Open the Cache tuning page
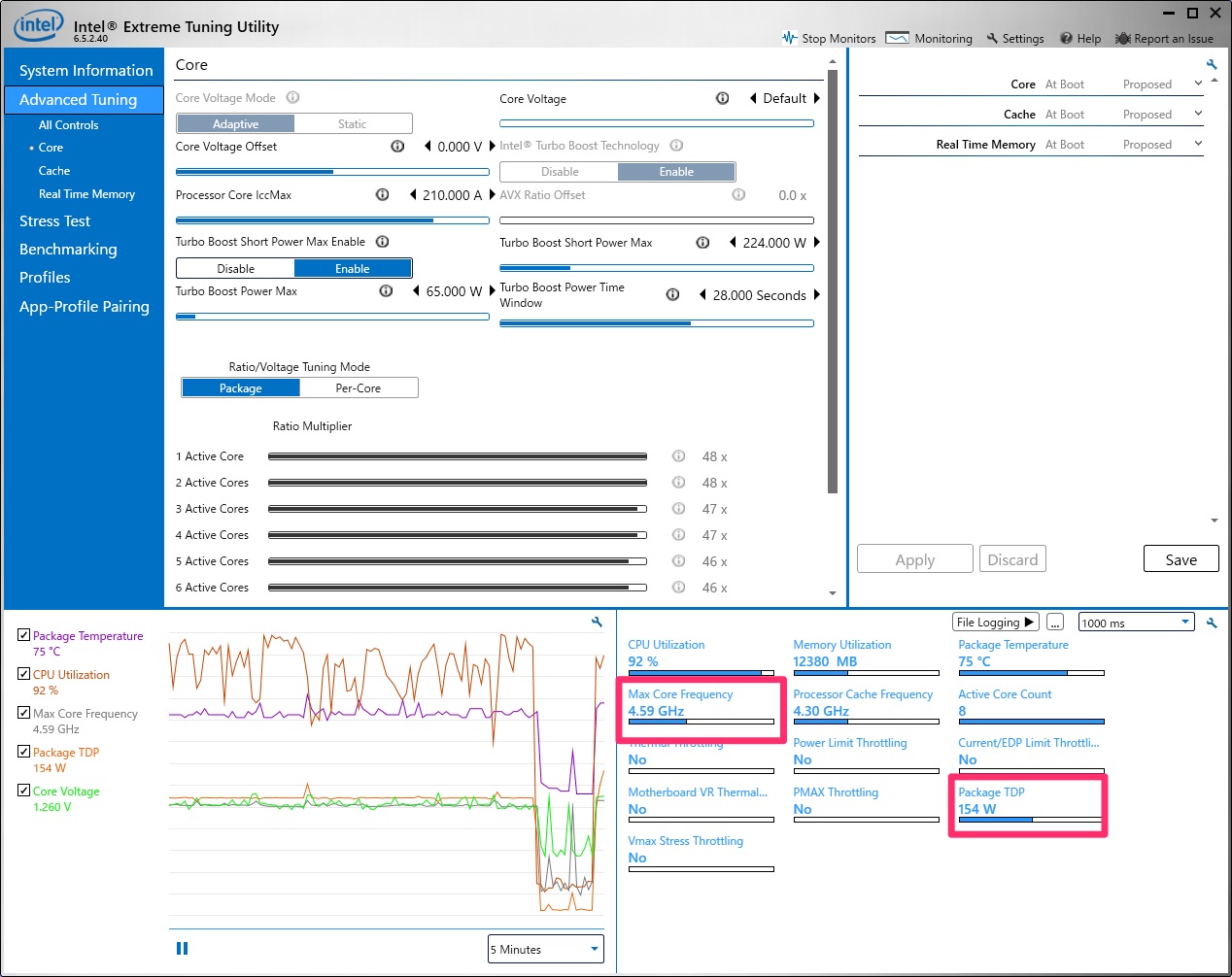 click(x=54, y=171)
